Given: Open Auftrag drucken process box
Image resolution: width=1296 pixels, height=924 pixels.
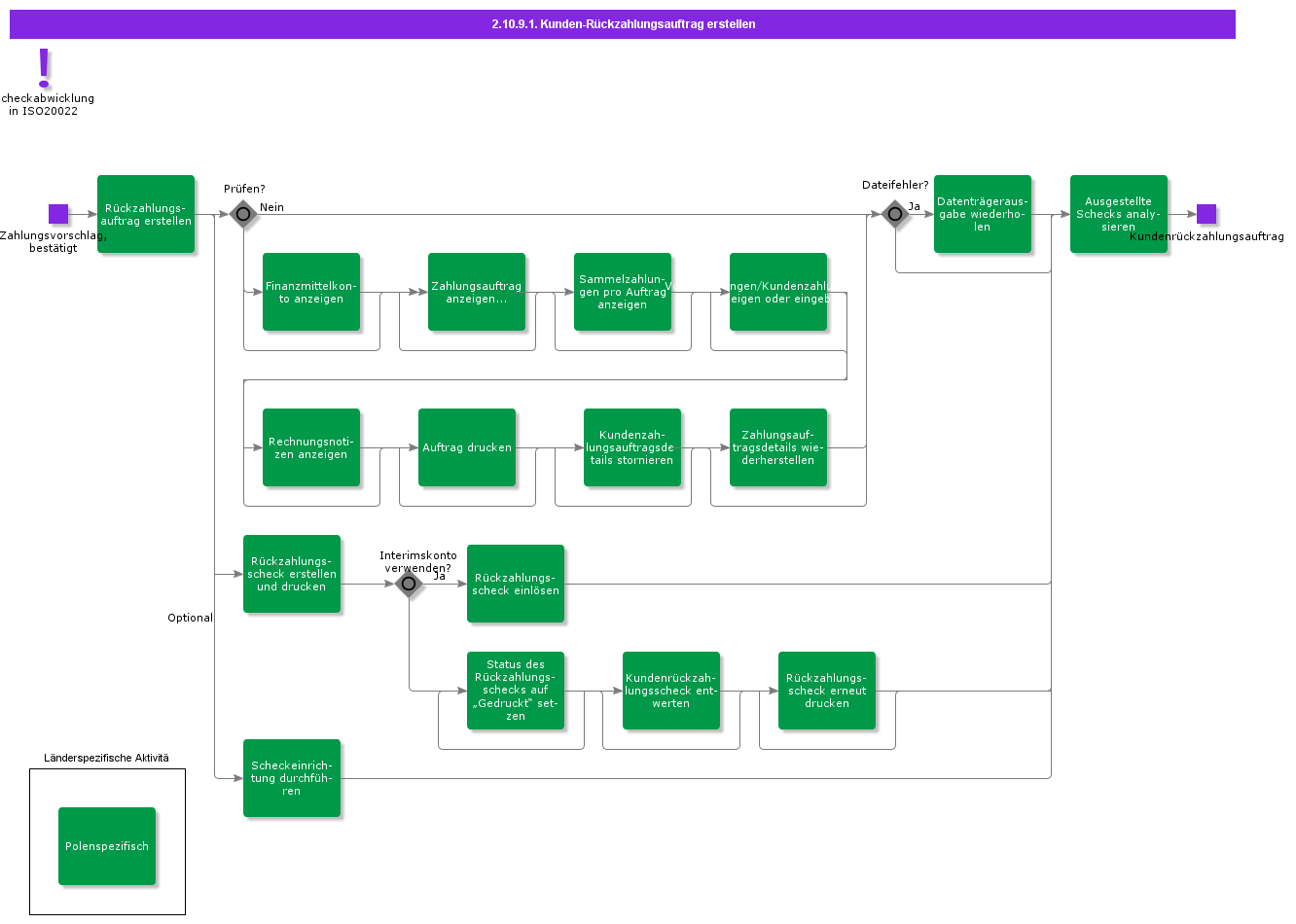Looking at the screenshot, I should pyautogui.click(x=467, y=447).
